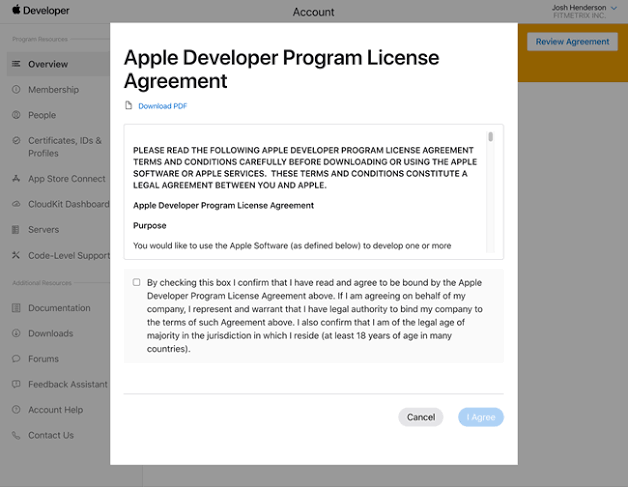This screenshot has height=488, width=628.
Task: Open Account Help in the sidebar
Action: click(x=56, y=410)
